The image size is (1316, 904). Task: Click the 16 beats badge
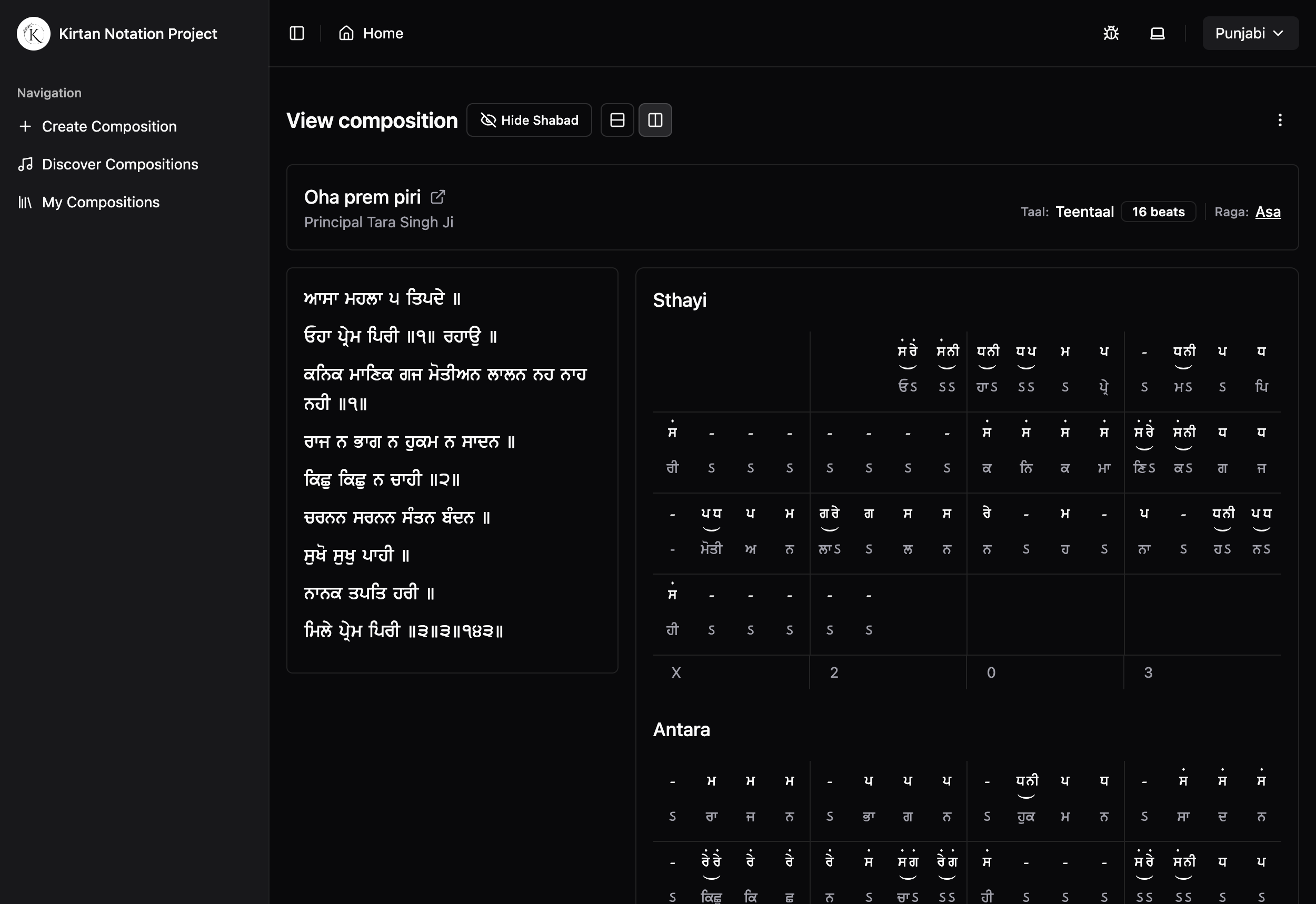[1158, 212]
